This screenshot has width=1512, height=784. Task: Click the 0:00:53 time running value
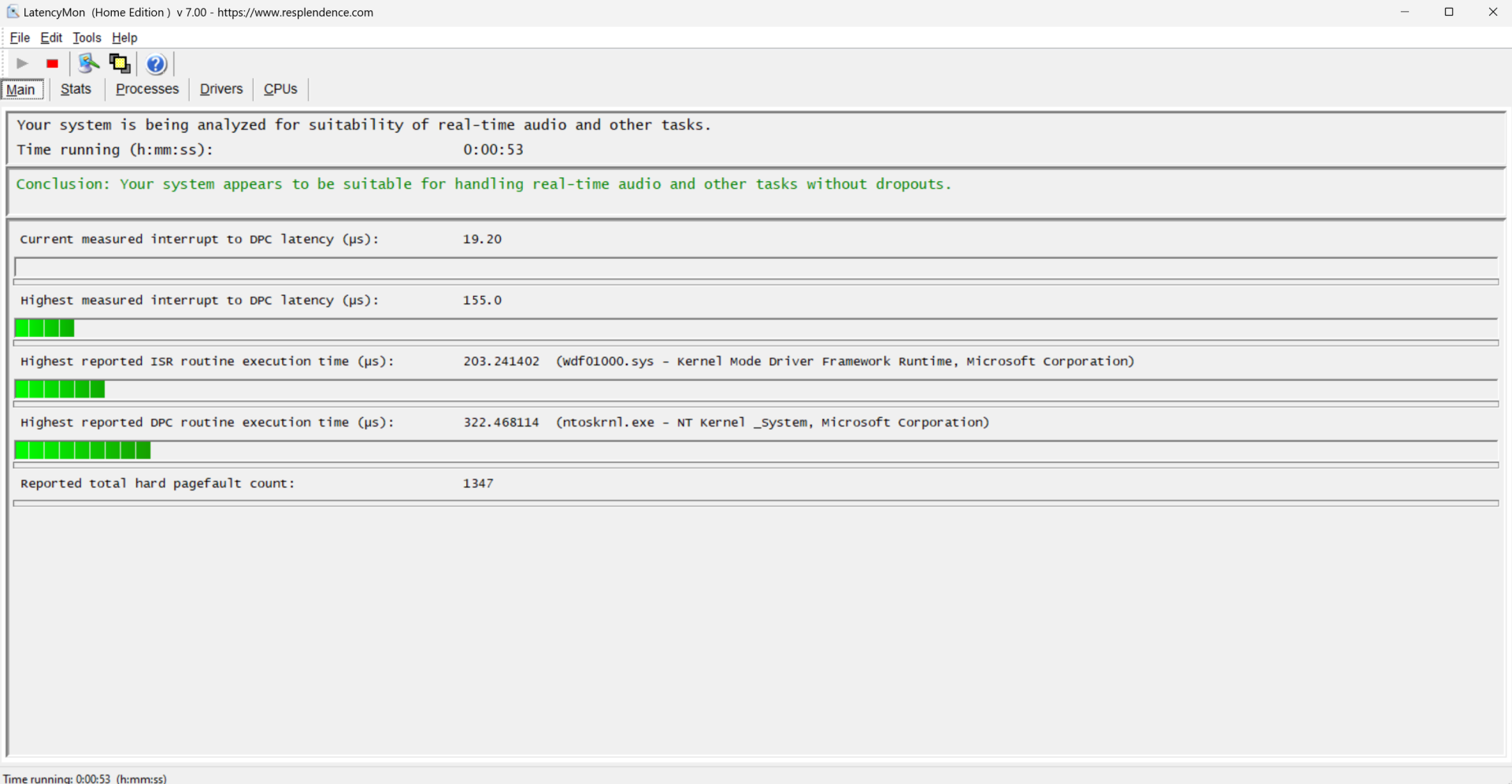(x=493, y=150)
